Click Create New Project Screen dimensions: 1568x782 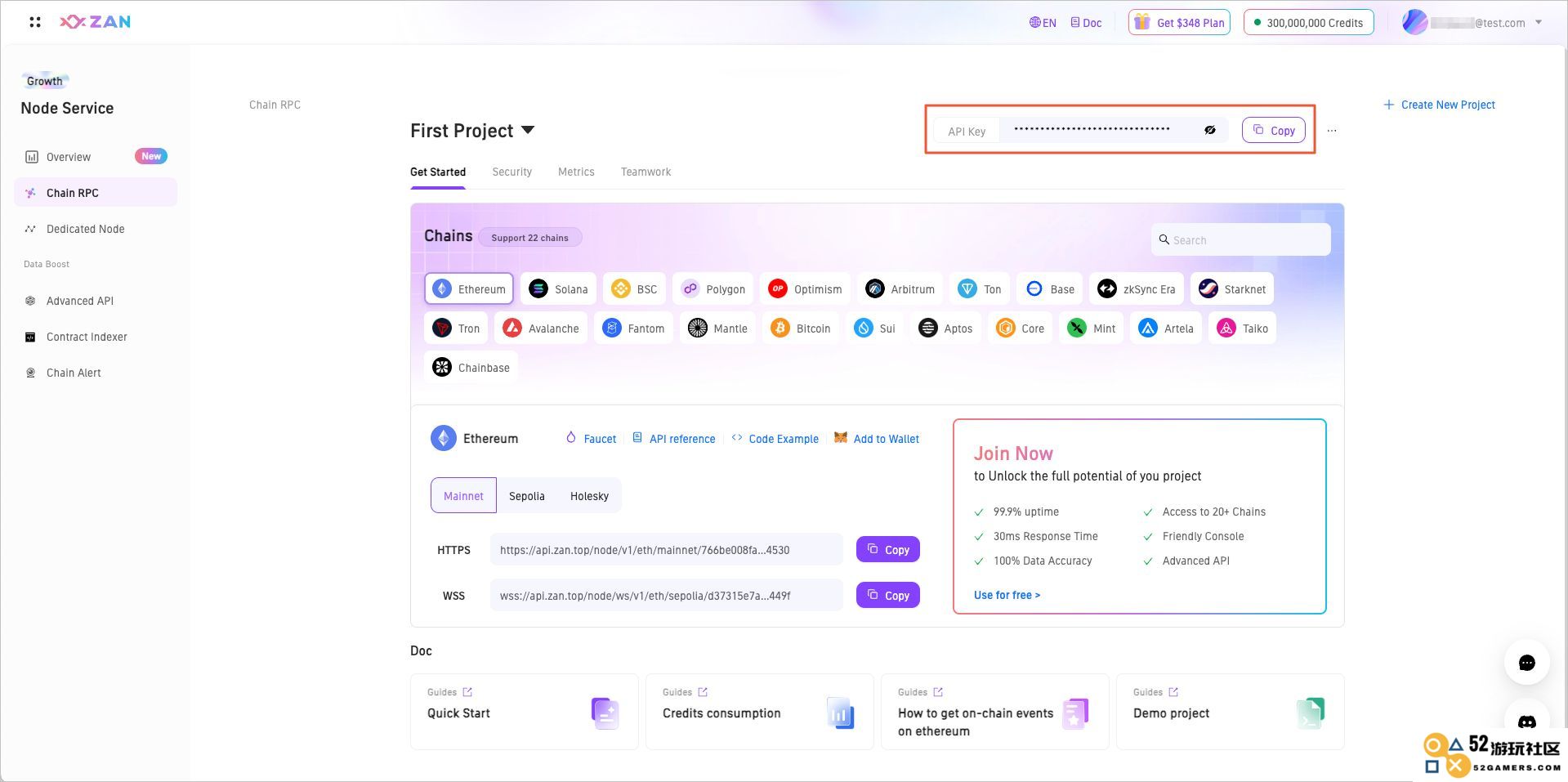(x=1439, y=105)
